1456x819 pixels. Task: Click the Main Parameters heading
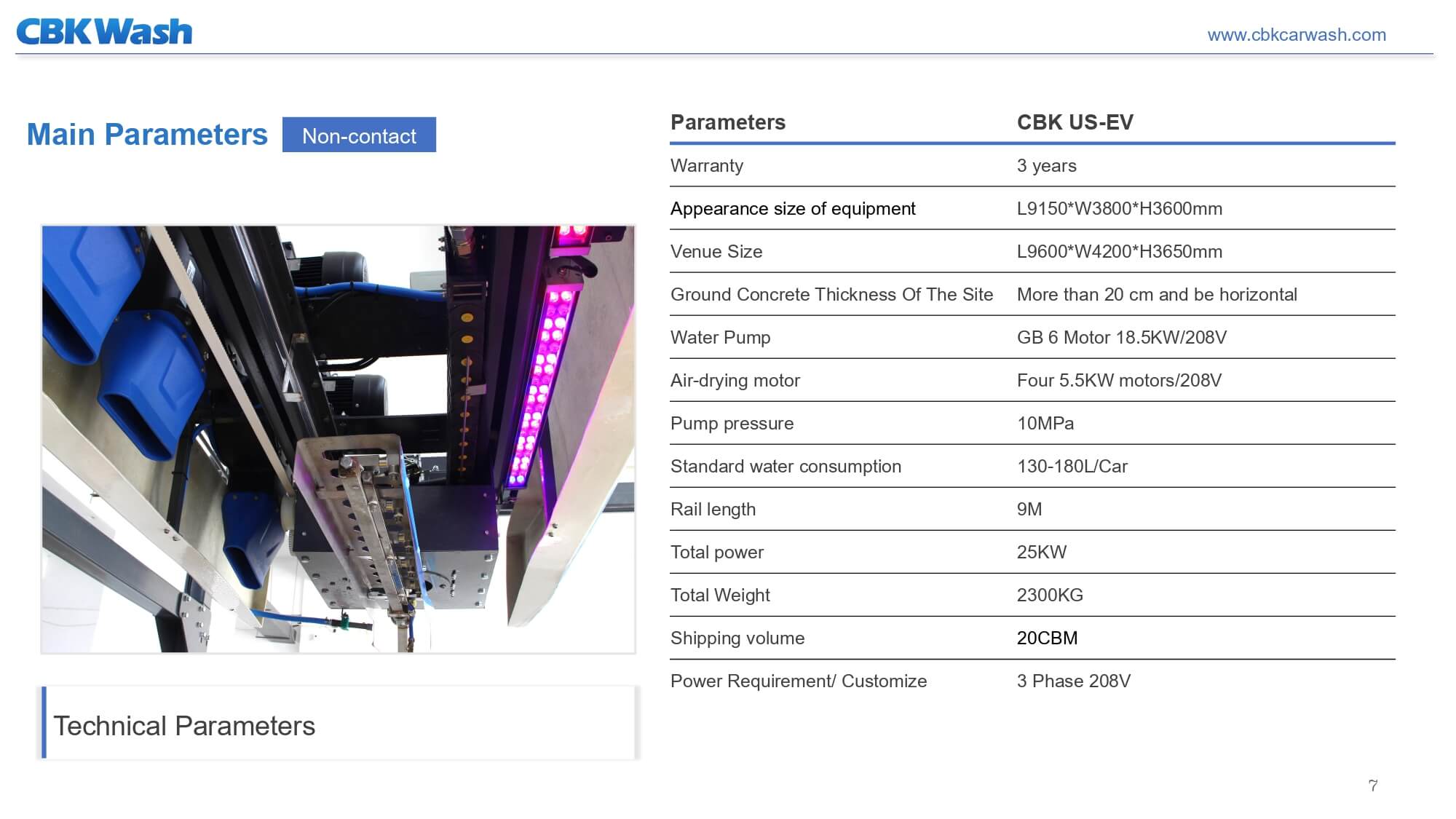[147, 134]
